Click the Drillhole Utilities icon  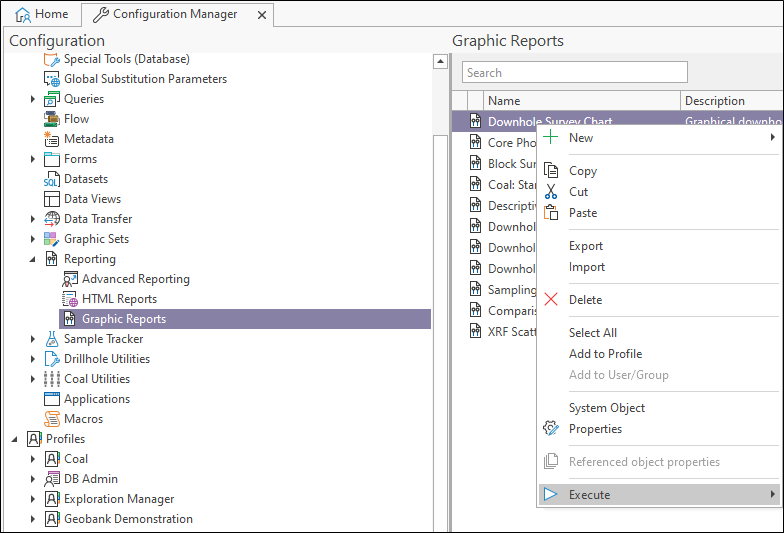coord(52,359)
